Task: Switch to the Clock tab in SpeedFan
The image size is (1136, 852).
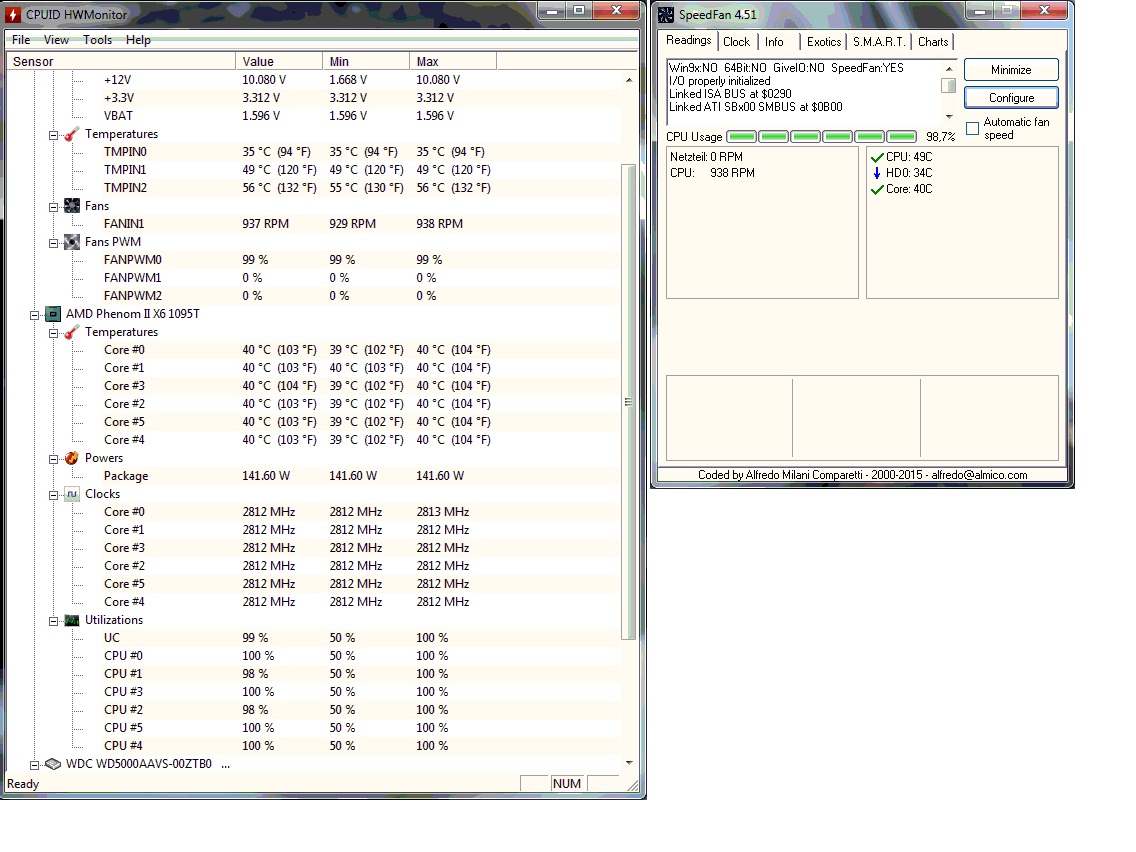Action: pyautogui.click(x=736, y=42)
